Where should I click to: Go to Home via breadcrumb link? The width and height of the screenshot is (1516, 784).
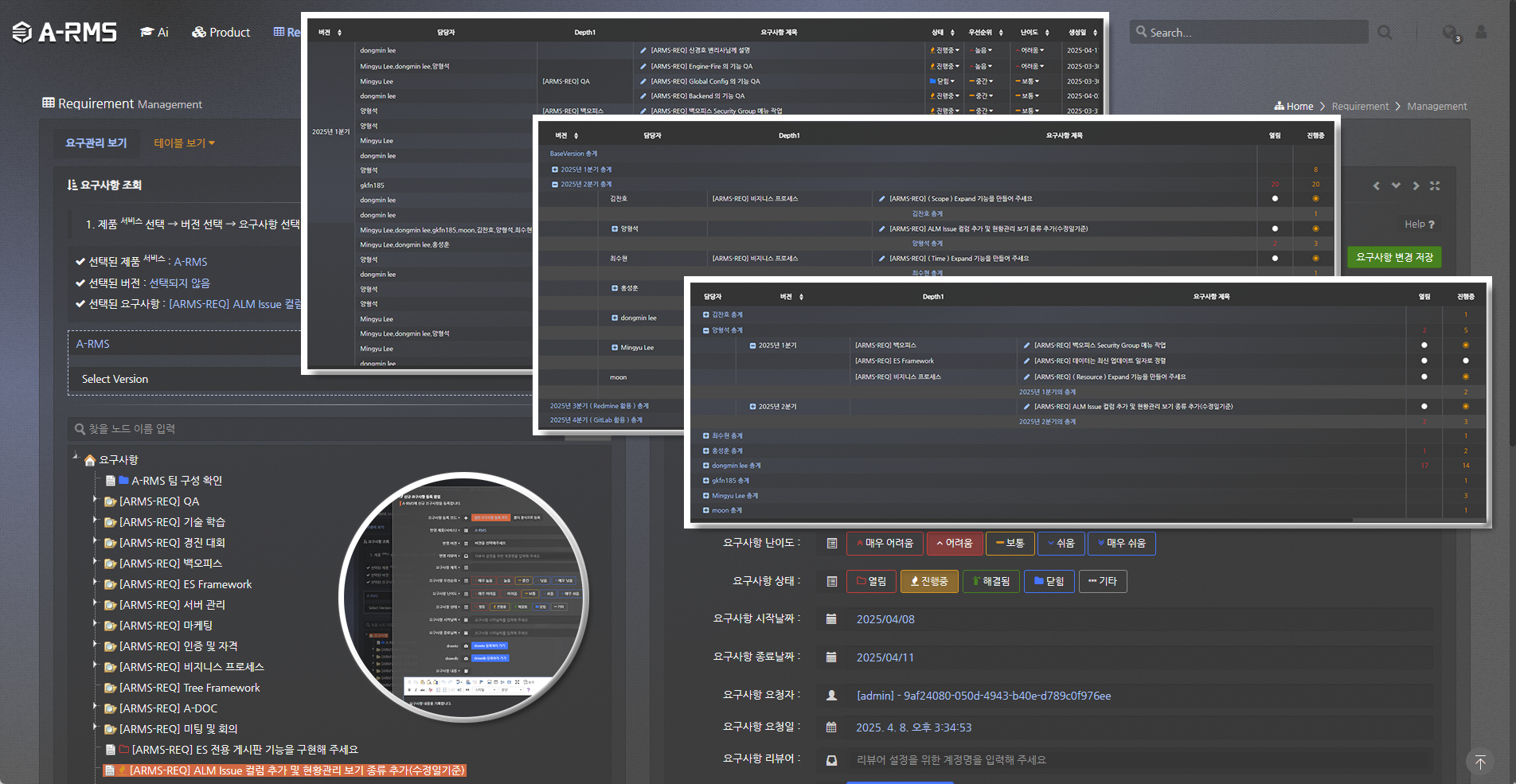point(1294,106)
